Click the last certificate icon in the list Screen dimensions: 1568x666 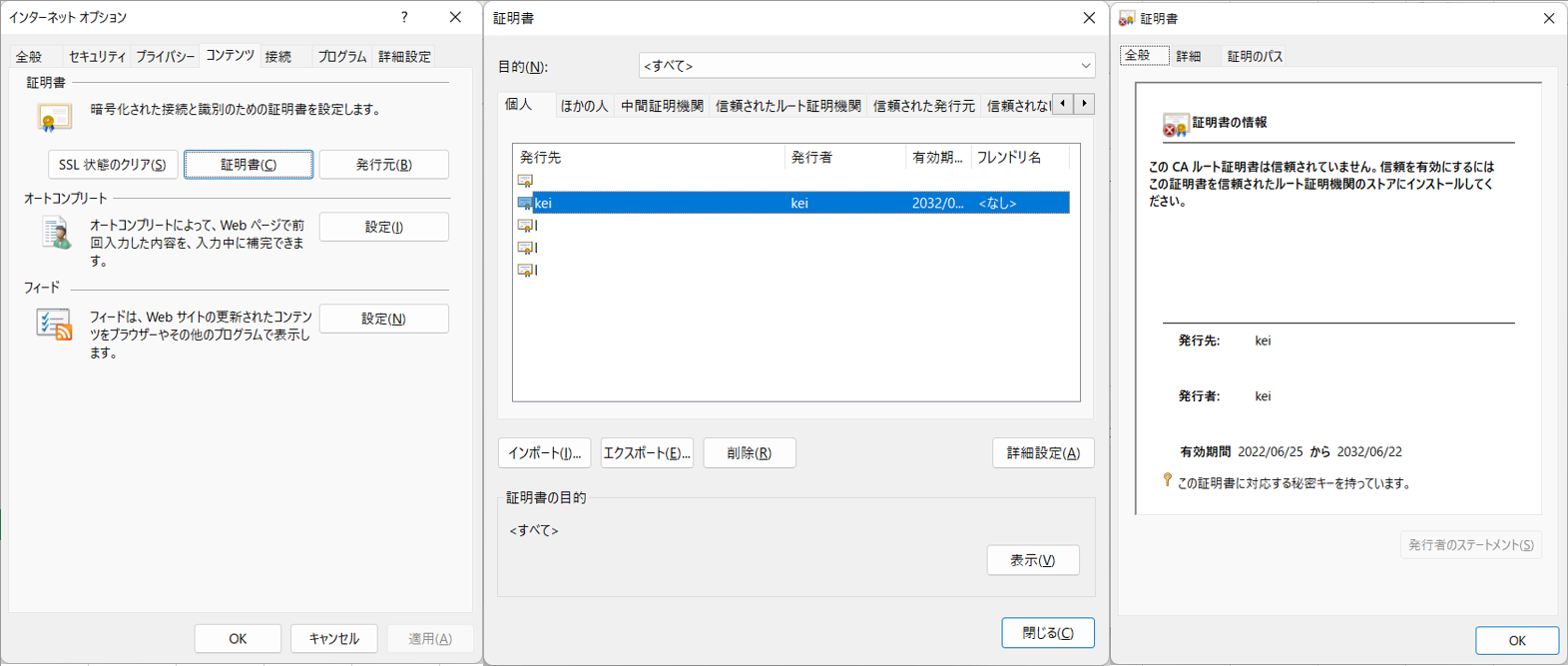click(525, 271)
